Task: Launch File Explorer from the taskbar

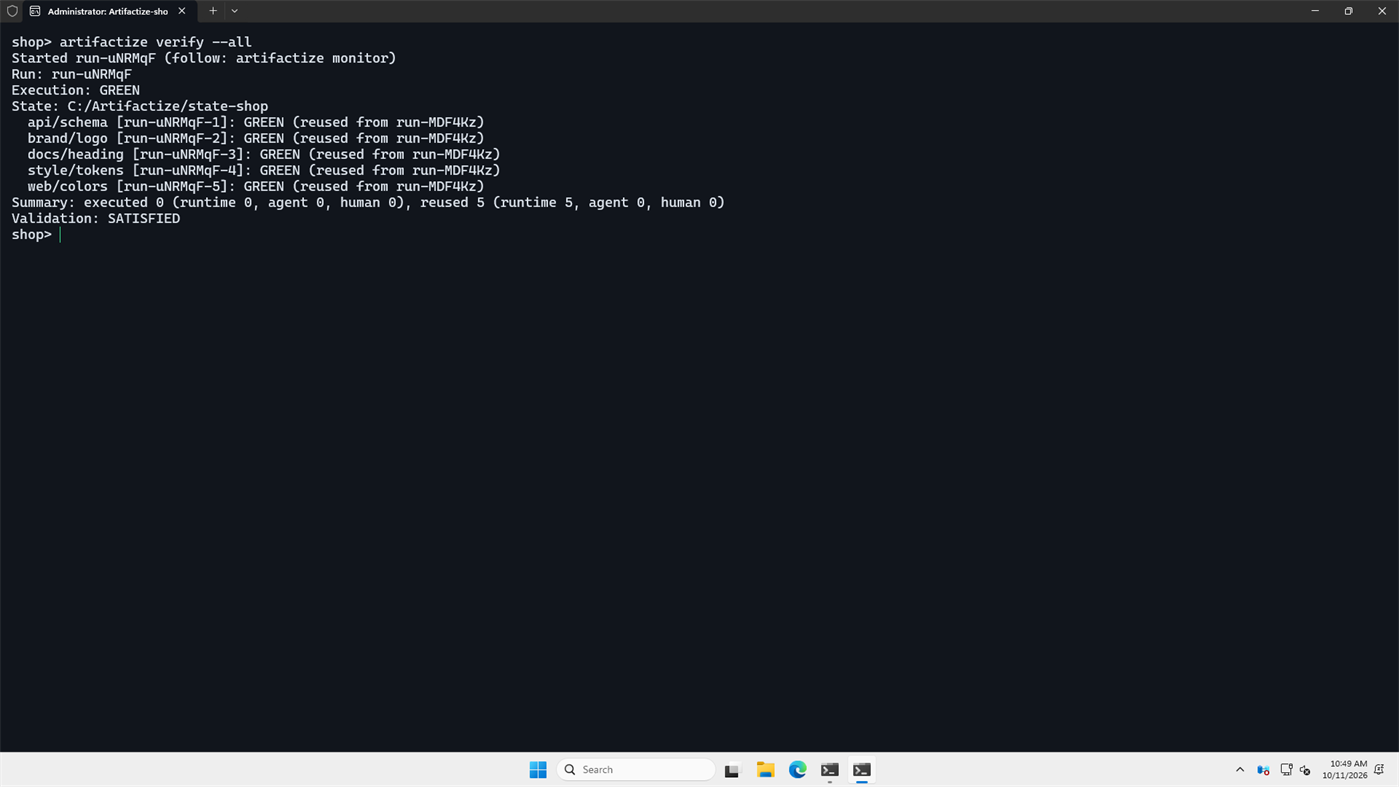Action: click(x=766, y=770)
